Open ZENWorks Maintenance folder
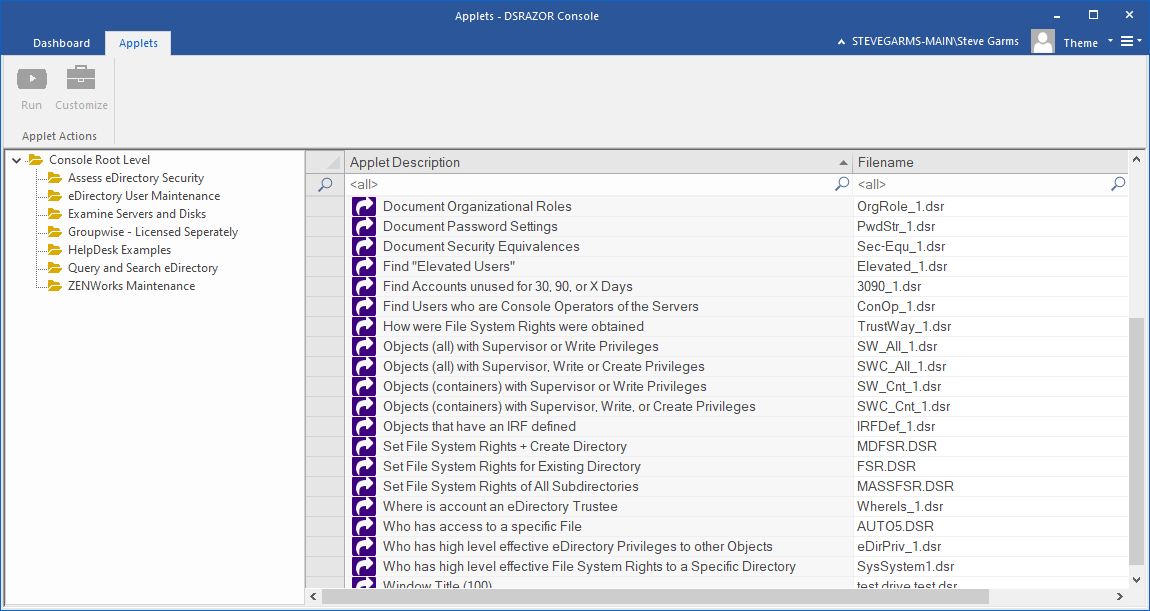 coord(131,286)
